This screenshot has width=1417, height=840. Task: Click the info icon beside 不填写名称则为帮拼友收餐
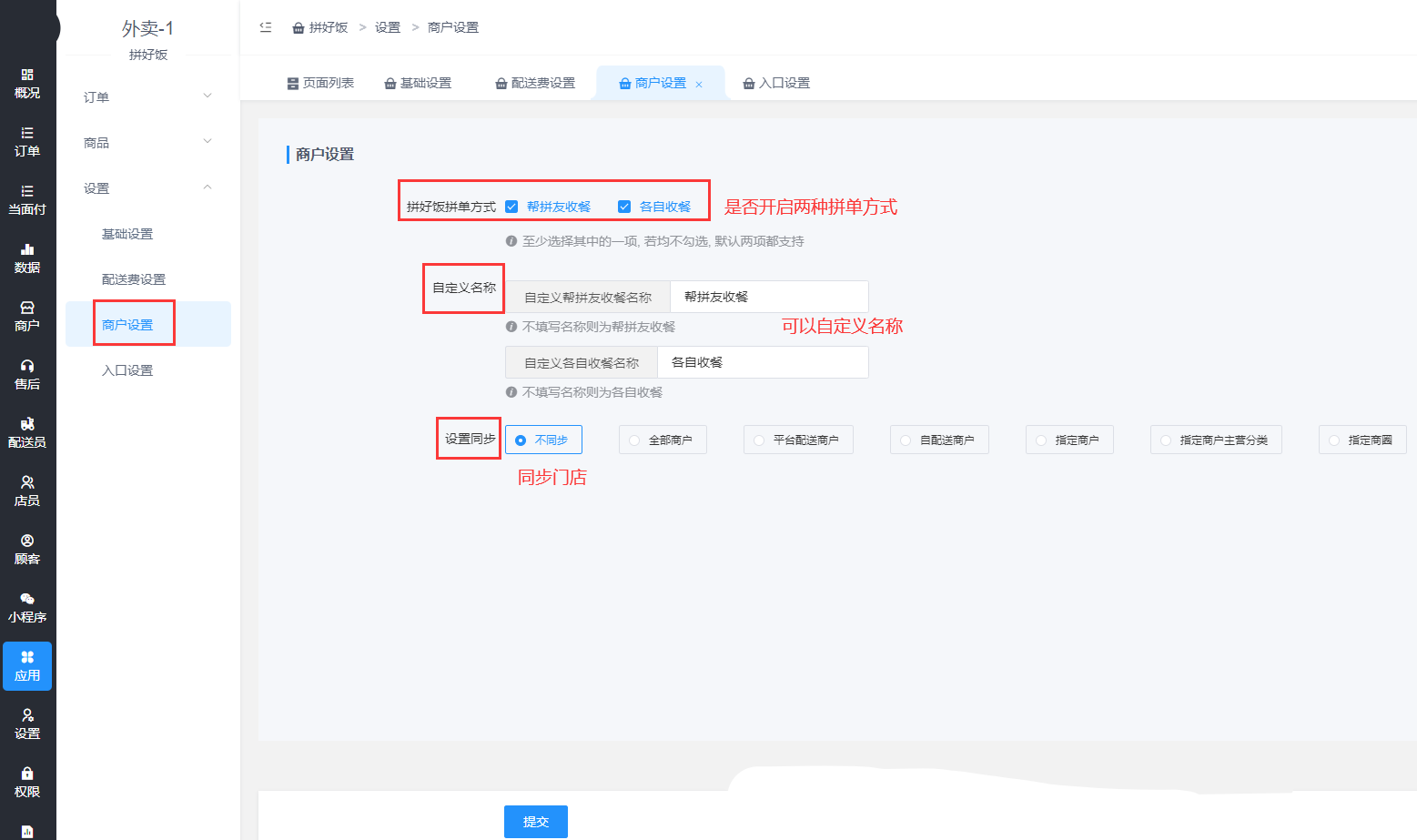(511, 327)
